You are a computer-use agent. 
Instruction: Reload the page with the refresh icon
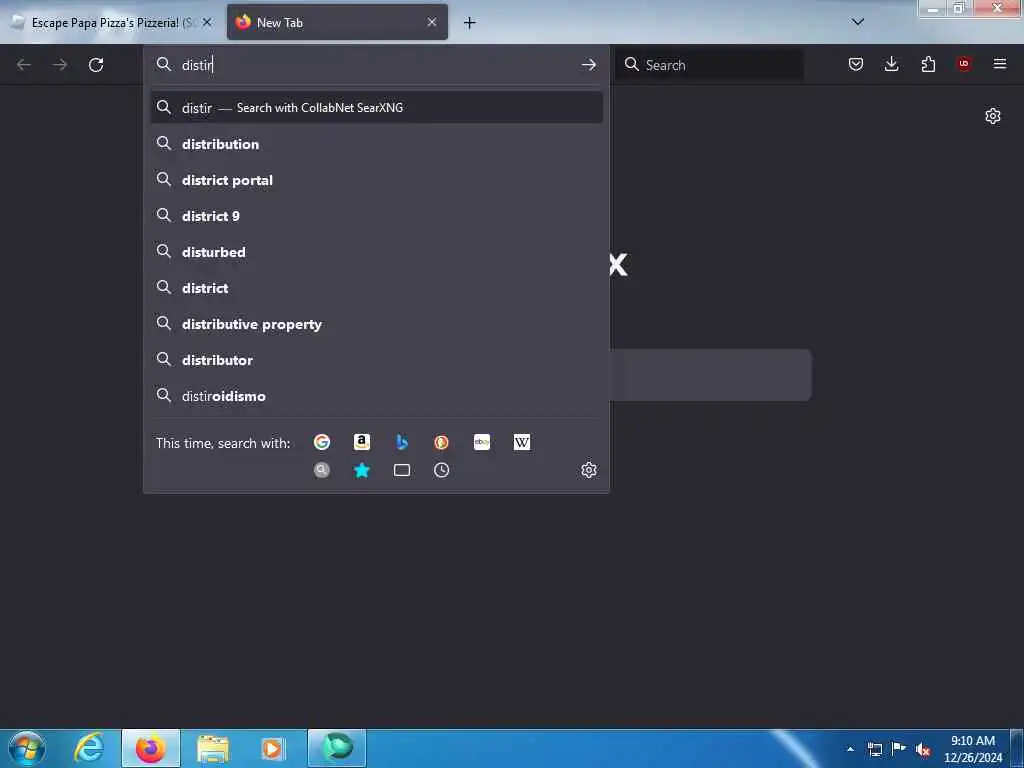tap(96, 65)
